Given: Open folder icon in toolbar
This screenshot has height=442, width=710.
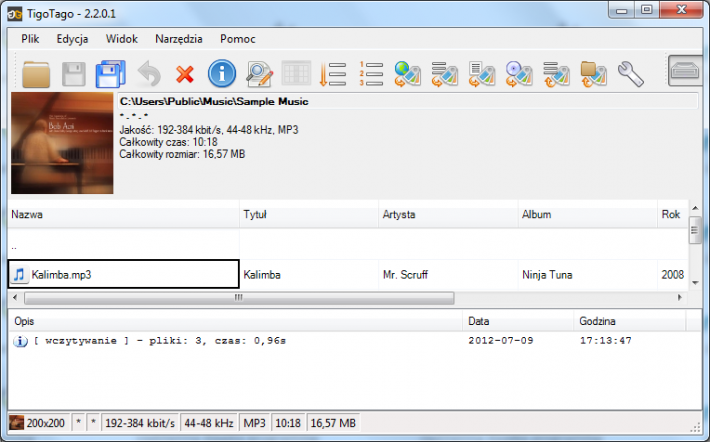Looking at the screenshot, I should click(36, 74).
